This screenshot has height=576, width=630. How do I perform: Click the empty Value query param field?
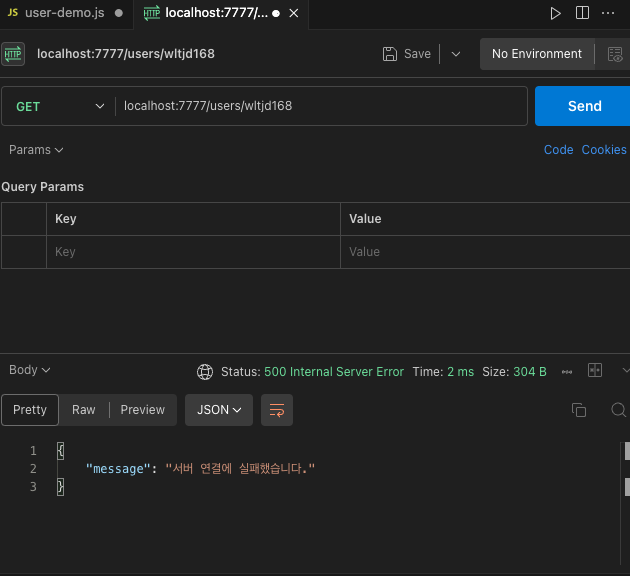485,252
